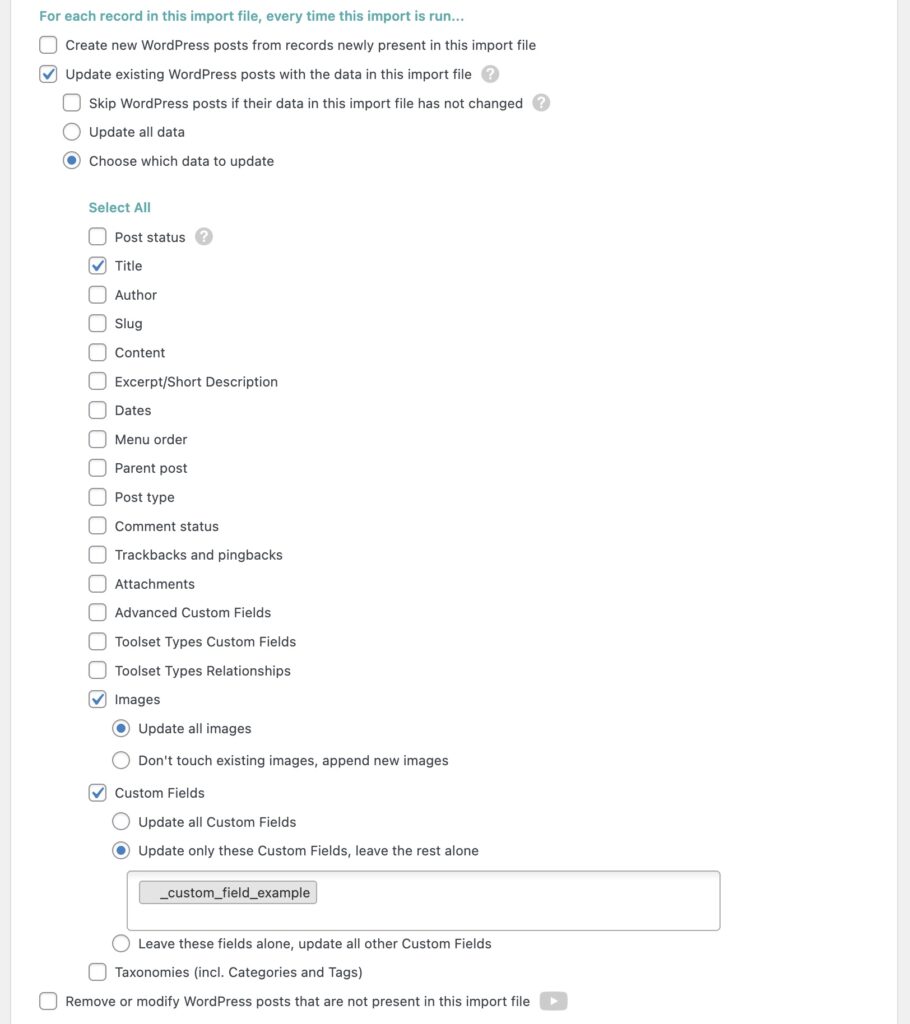Select "Don't touch existing images, append new images"

coord(121,760)
